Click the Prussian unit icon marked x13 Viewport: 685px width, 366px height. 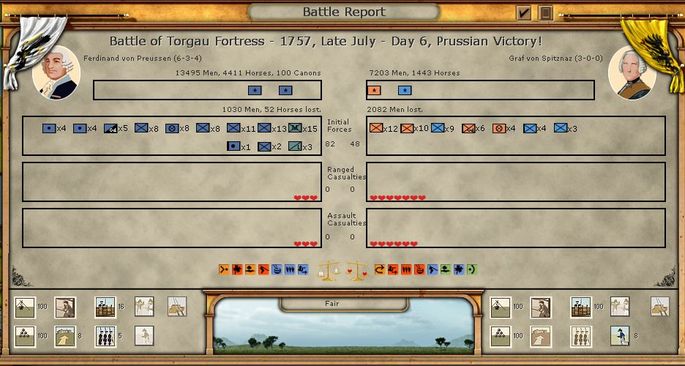264,128
